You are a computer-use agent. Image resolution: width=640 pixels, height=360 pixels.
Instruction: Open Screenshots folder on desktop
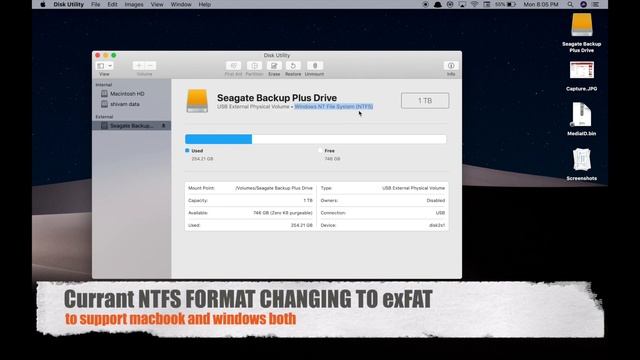point(582,160)
